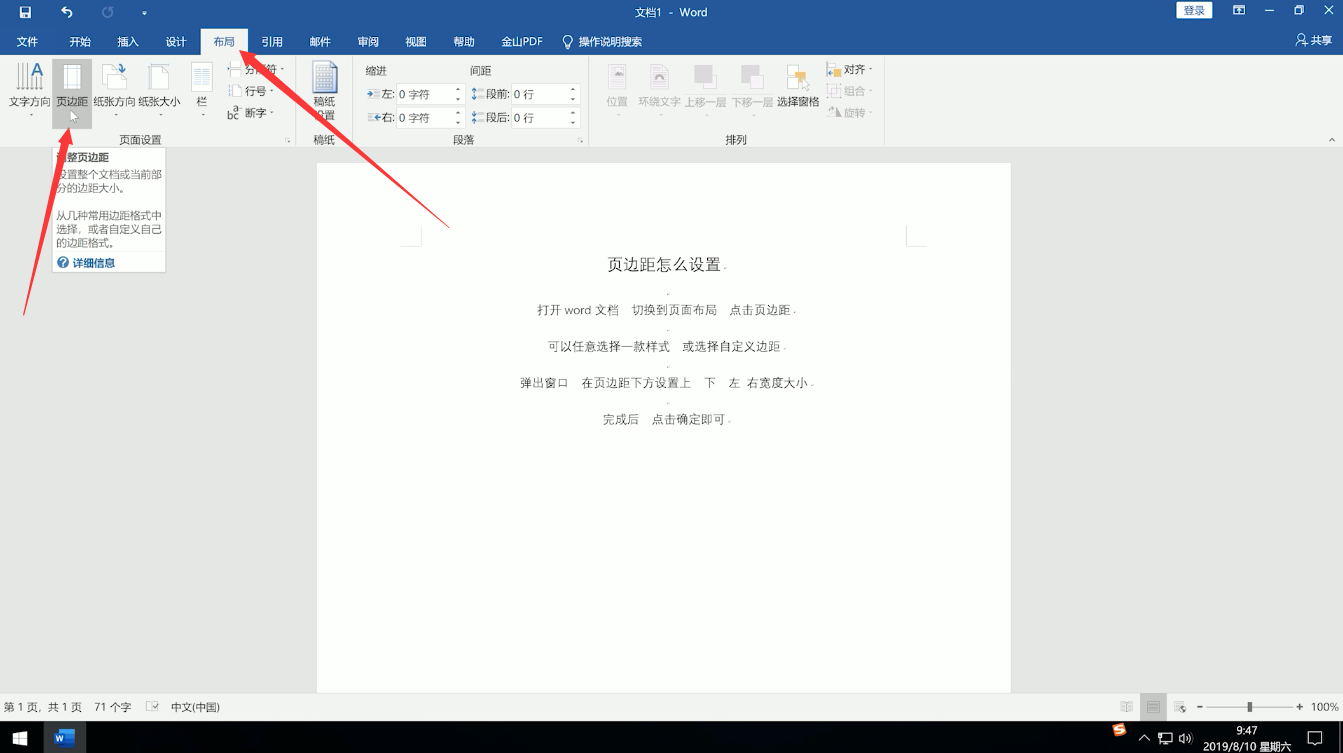This screenshot has width=1343, height=753.
Task: Click the Redo button in quick access toolbar
Action: (108, 12)
